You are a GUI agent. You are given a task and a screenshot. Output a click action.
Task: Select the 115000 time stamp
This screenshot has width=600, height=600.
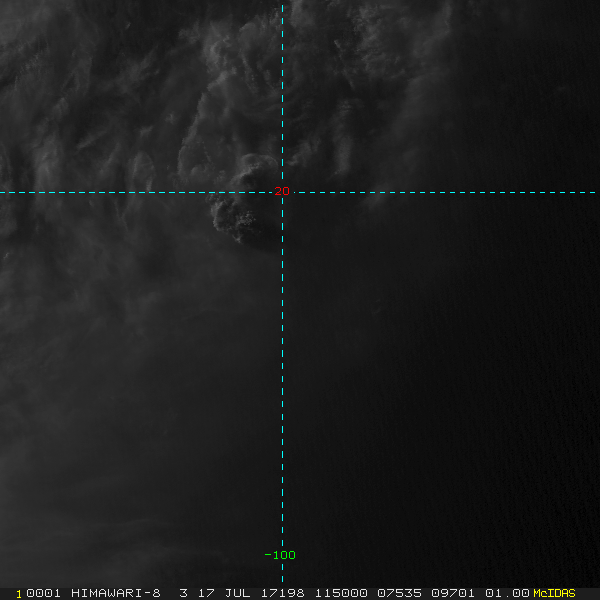pos(341,593)
